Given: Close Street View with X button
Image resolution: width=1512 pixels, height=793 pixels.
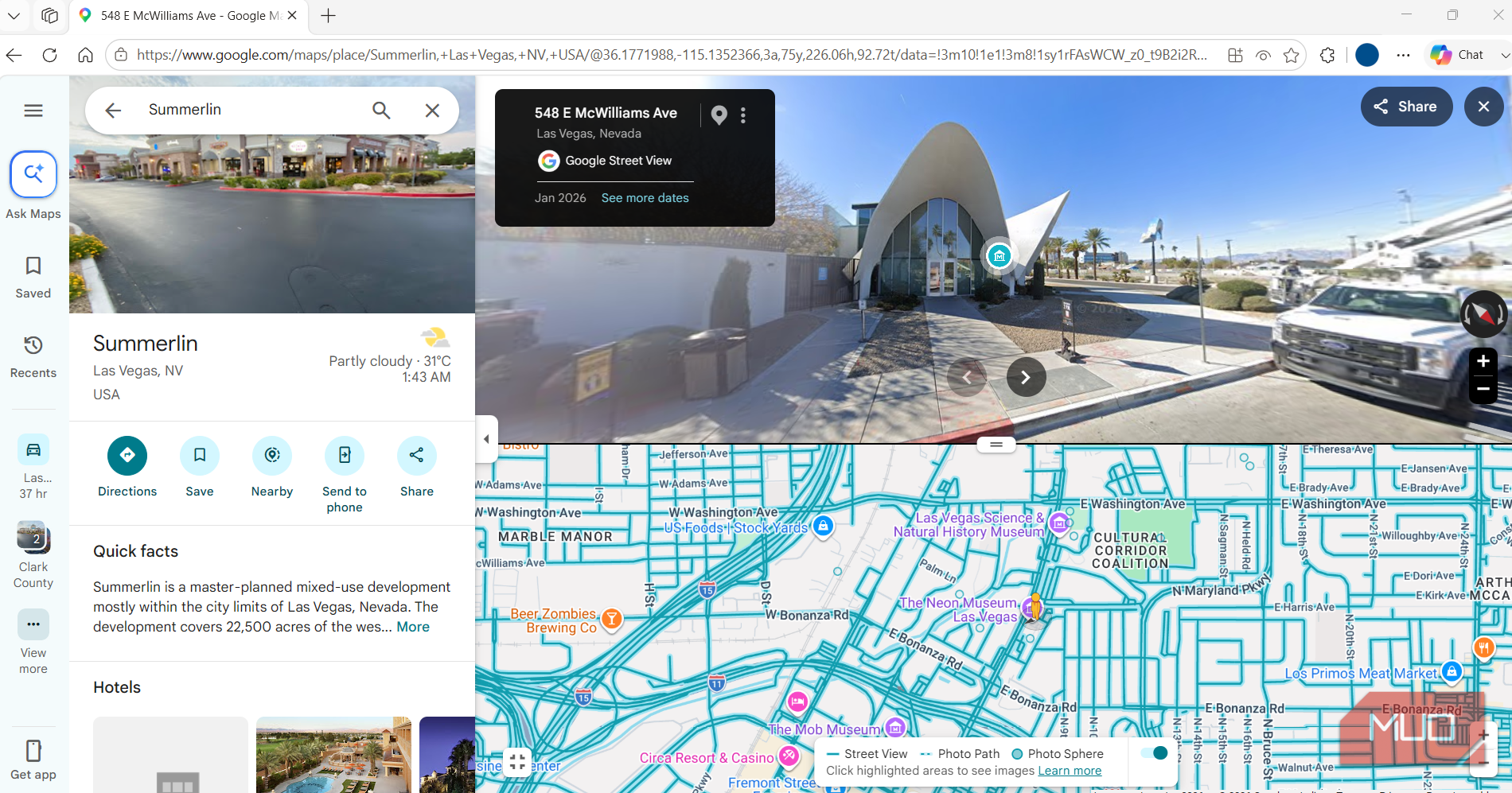Looking at the screenshot, I should (x=1483, y=107).
